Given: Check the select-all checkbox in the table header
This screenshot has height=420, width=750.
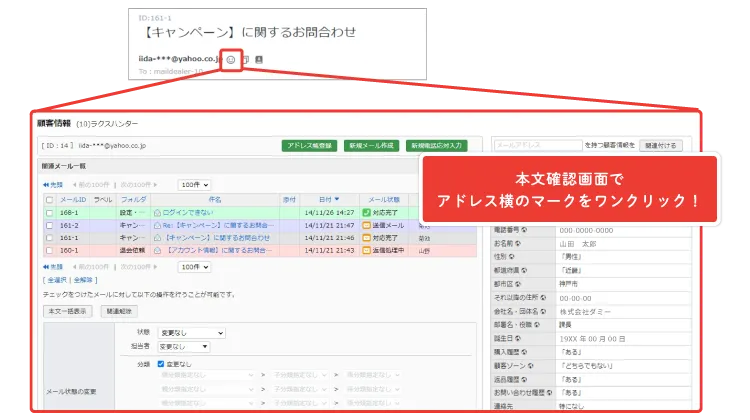Looking at the screenshot, I should coord(49,200).
